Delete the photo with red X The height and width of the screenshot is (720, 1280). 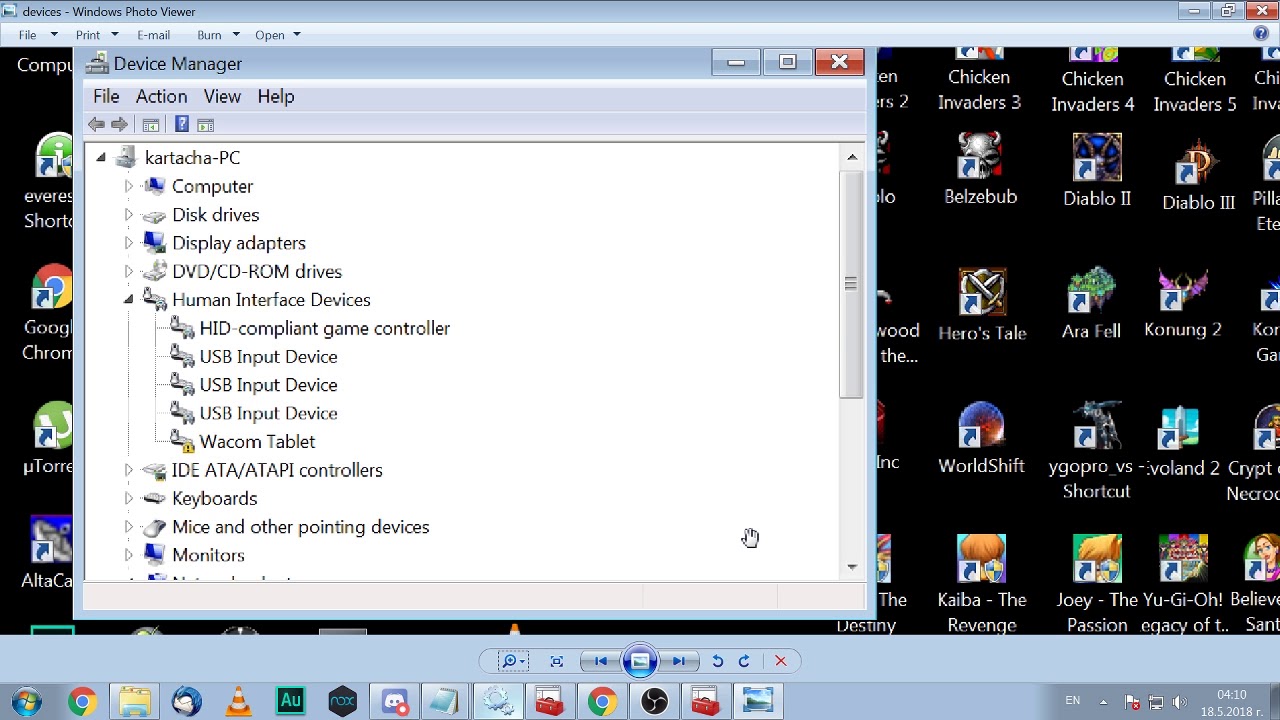(781, 661)
